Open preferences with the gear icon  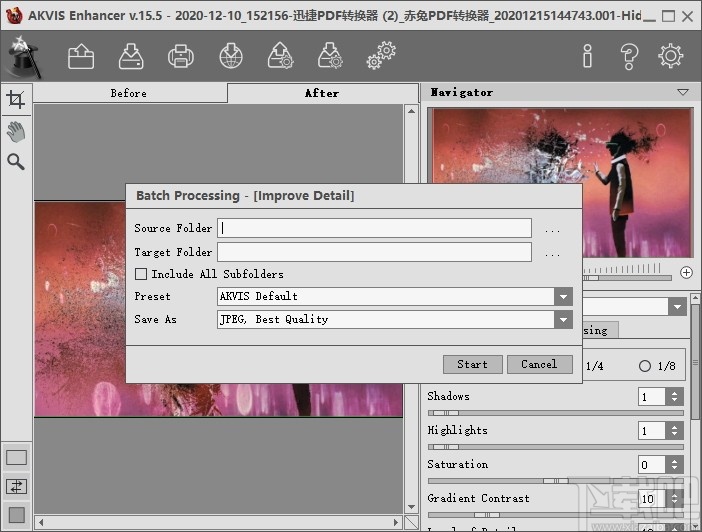click(x=671, y=56)
